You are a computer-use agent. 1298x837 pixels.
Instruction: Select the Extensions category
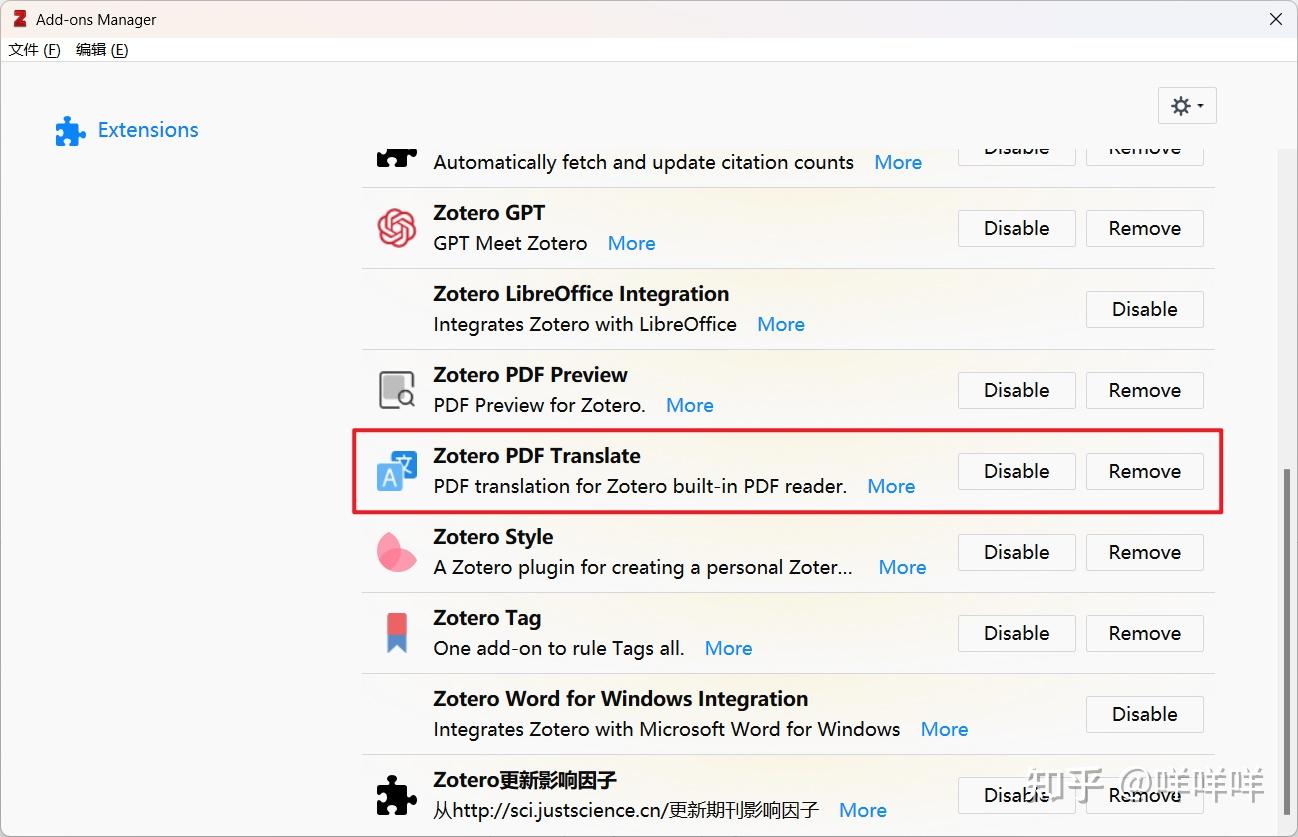click(127, 130)
